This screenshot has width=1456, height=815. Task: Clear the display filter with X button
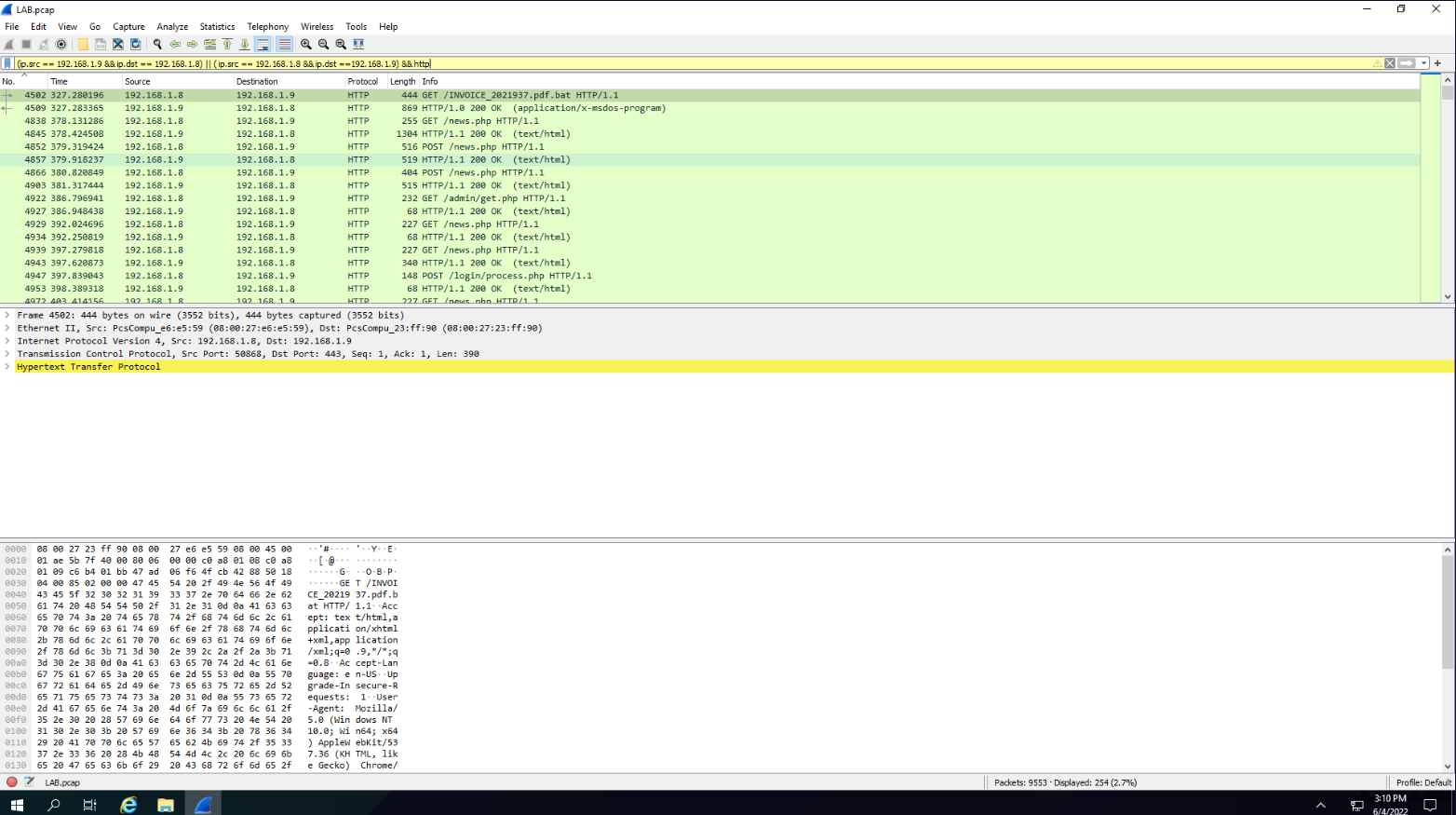tap(1390, 63)
